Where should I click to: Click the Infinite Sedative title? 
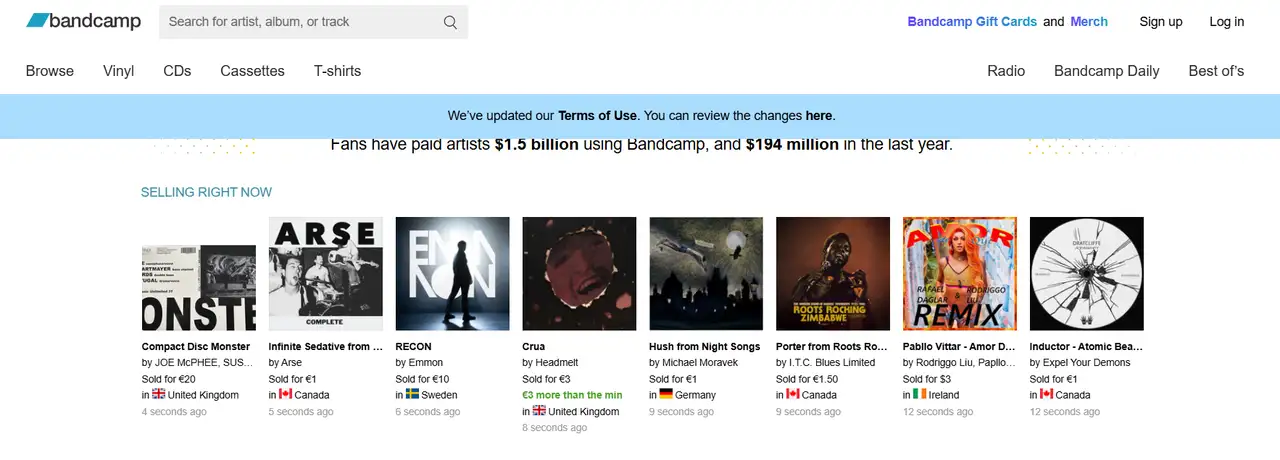[x=326, y=347]
